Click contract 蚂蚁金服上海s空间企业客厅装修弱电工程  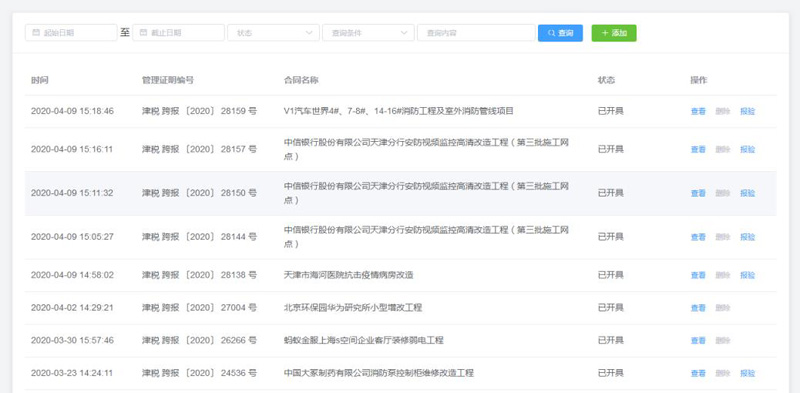(364, 340)
